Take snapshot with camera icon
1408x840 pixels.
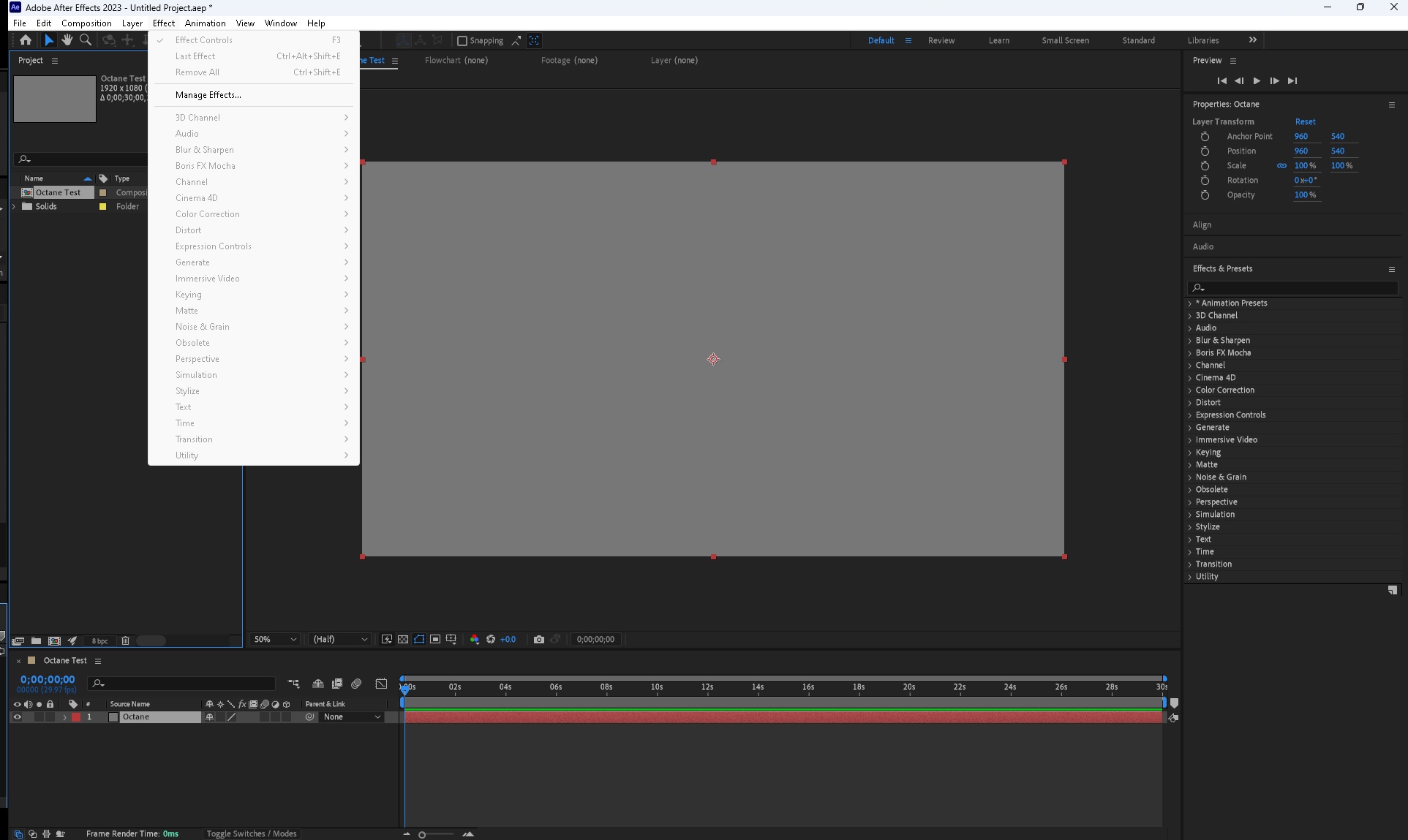click(539, 639)
